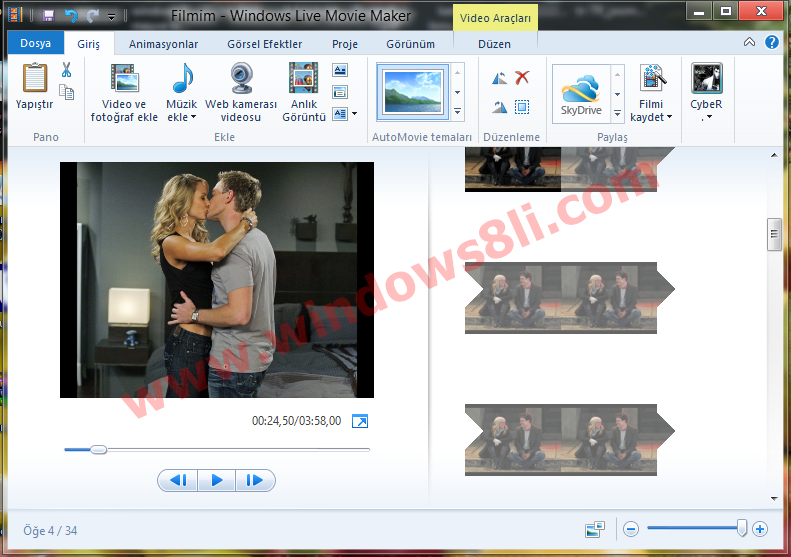Open the Müzik ekle dropdown arrow
Viewport: 791px width, 557px height.
(x=193, y=118)
